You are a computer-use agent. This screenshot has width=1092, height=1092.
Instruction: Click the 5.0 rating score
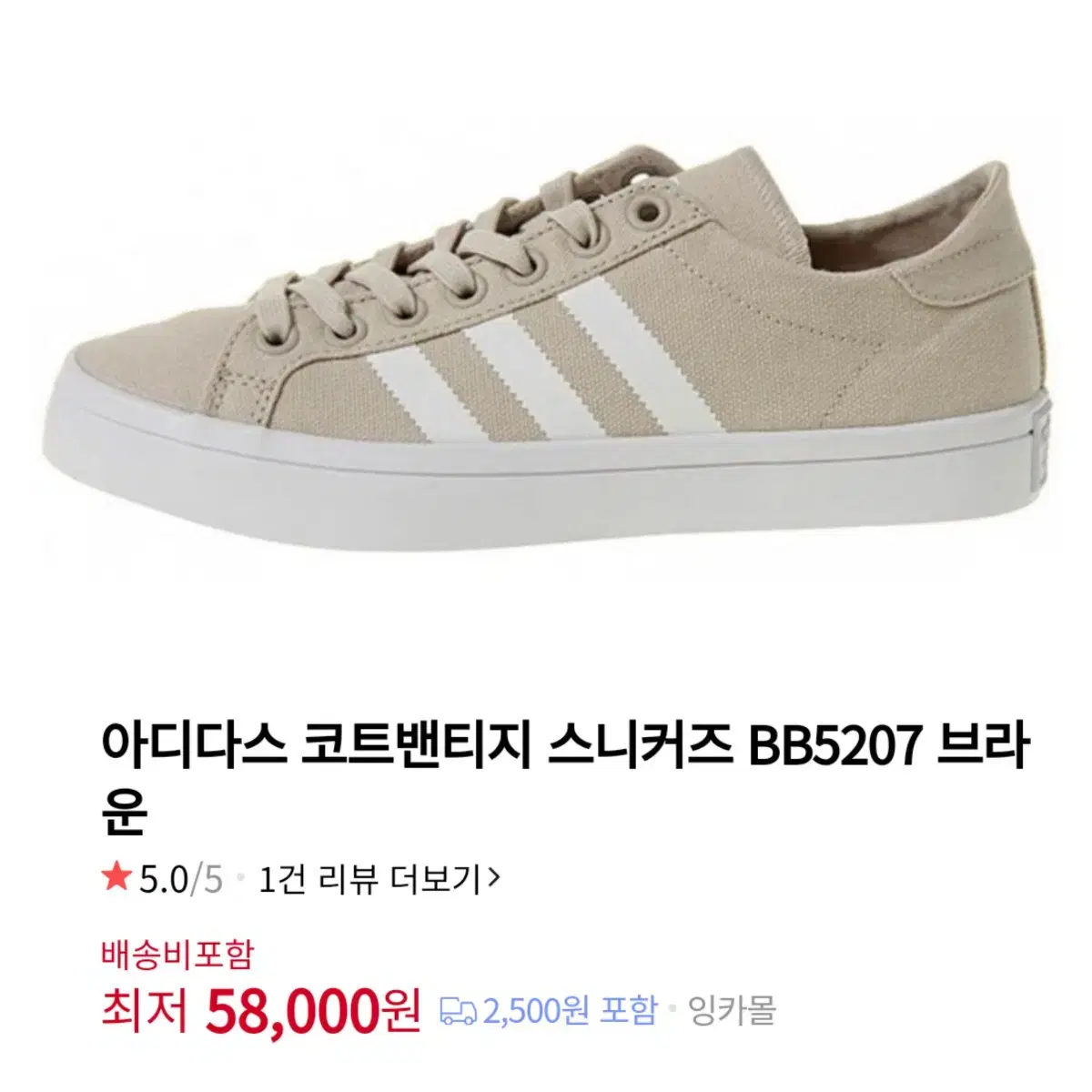162,879
